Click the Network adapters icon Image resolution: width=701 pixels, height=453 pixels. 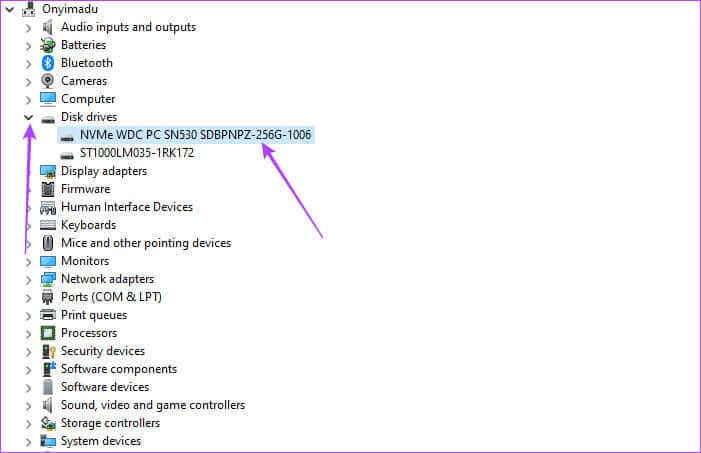48,279
